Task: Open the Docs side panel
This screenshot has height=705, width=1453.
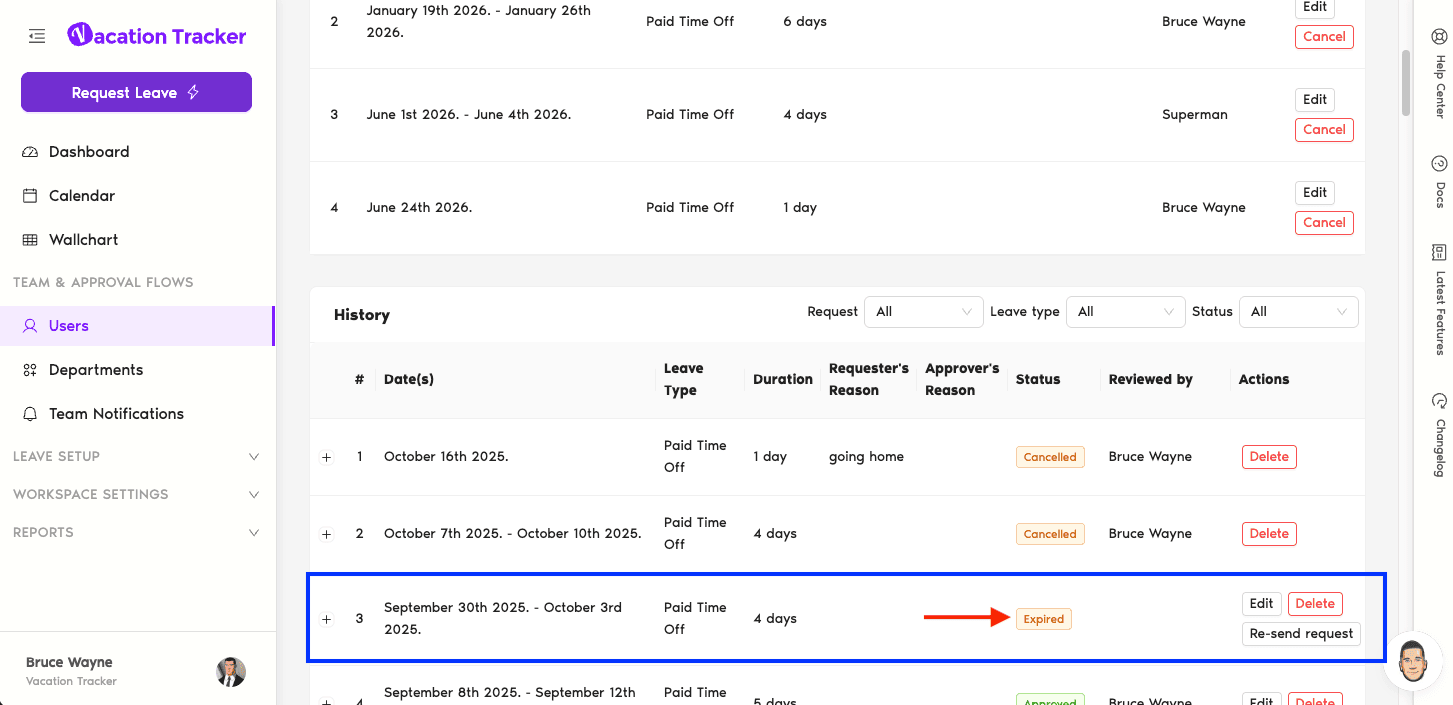Action: 1439,180
